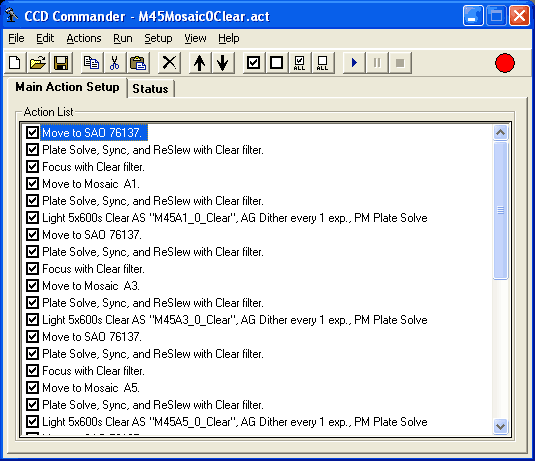
Task: Select the Move to Mosaic A5 action
Action: 91,388
